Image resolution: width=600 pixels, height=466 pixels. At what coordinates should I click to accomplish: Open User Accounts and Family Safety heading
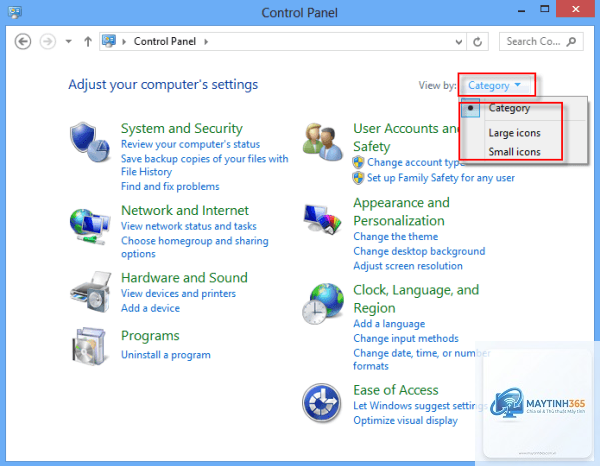pyautogui.click(x=406, y=138)
